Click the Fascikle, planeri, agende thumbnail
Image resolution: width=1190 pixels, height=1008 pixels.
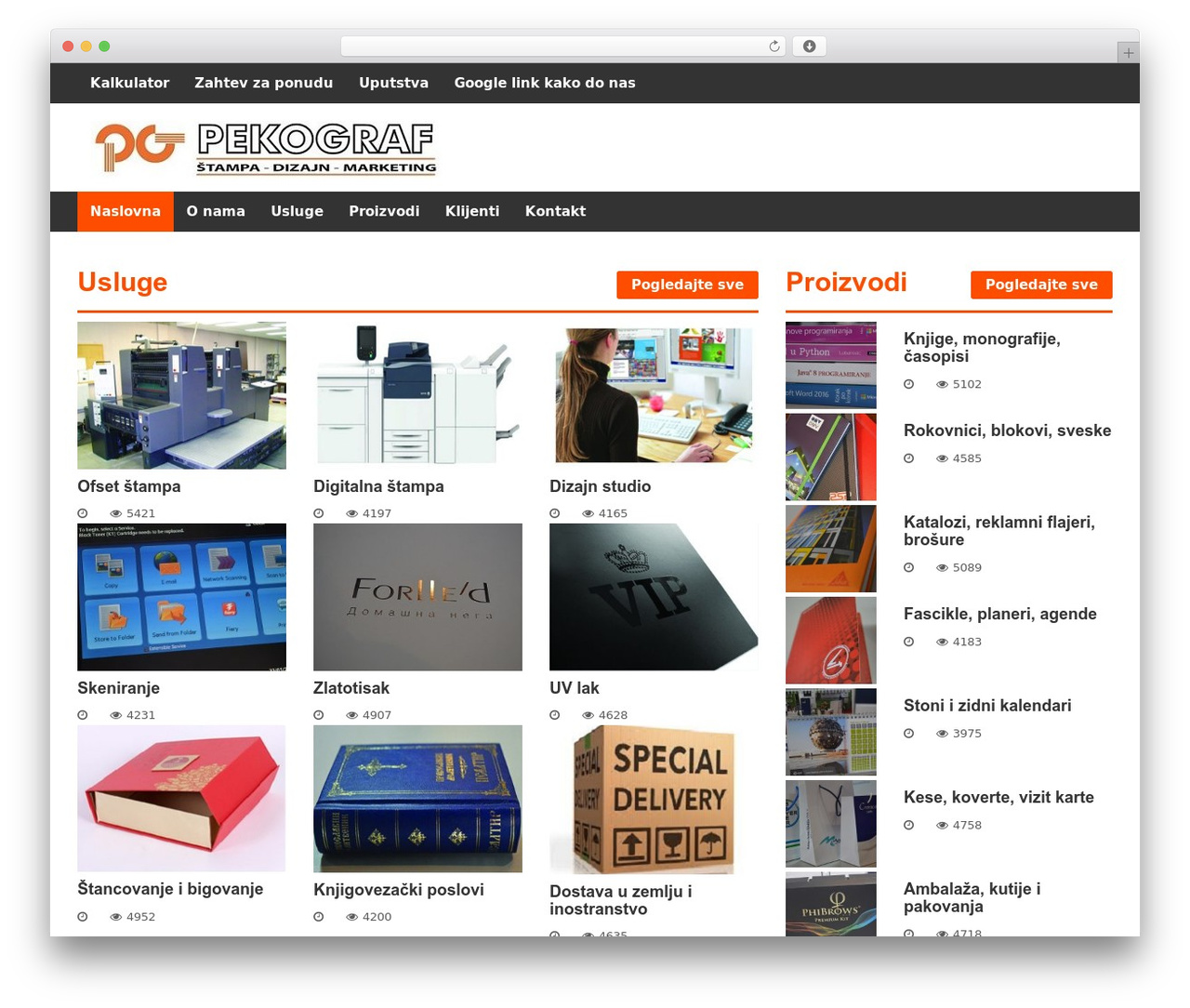831,641
